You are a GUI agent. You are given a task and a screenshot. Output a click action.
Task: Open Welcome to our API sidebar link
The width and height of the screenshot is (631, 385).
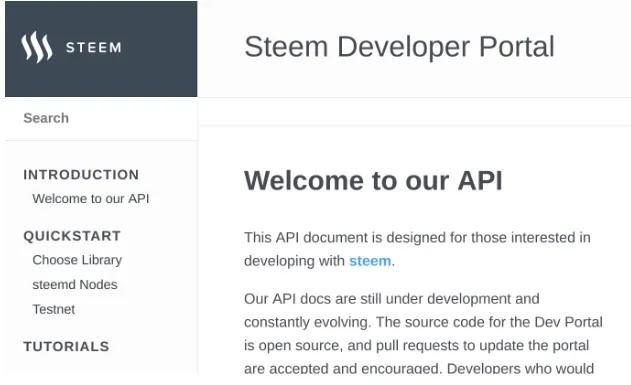click(x=91, y=199)
